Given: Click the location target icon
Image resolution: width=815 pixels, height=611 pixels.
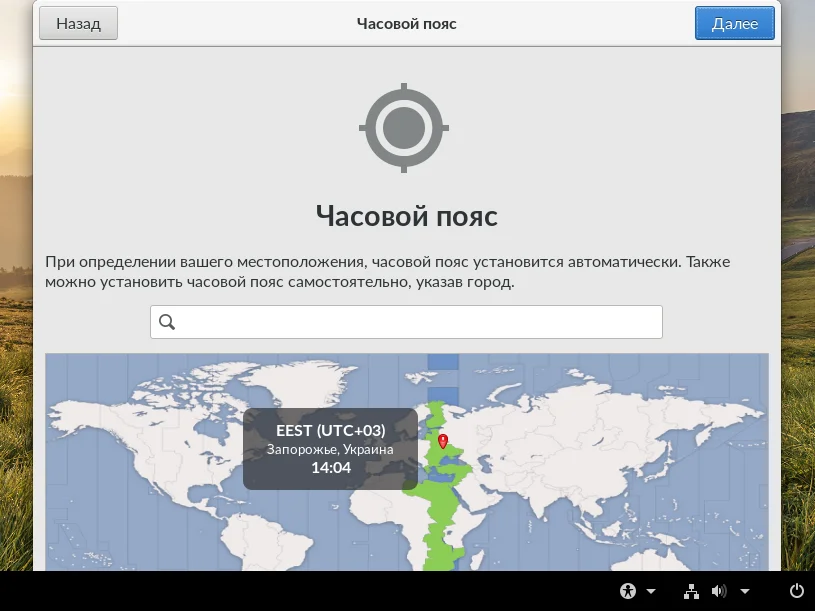Looking at the screenshot, I should tap(404, 128).
